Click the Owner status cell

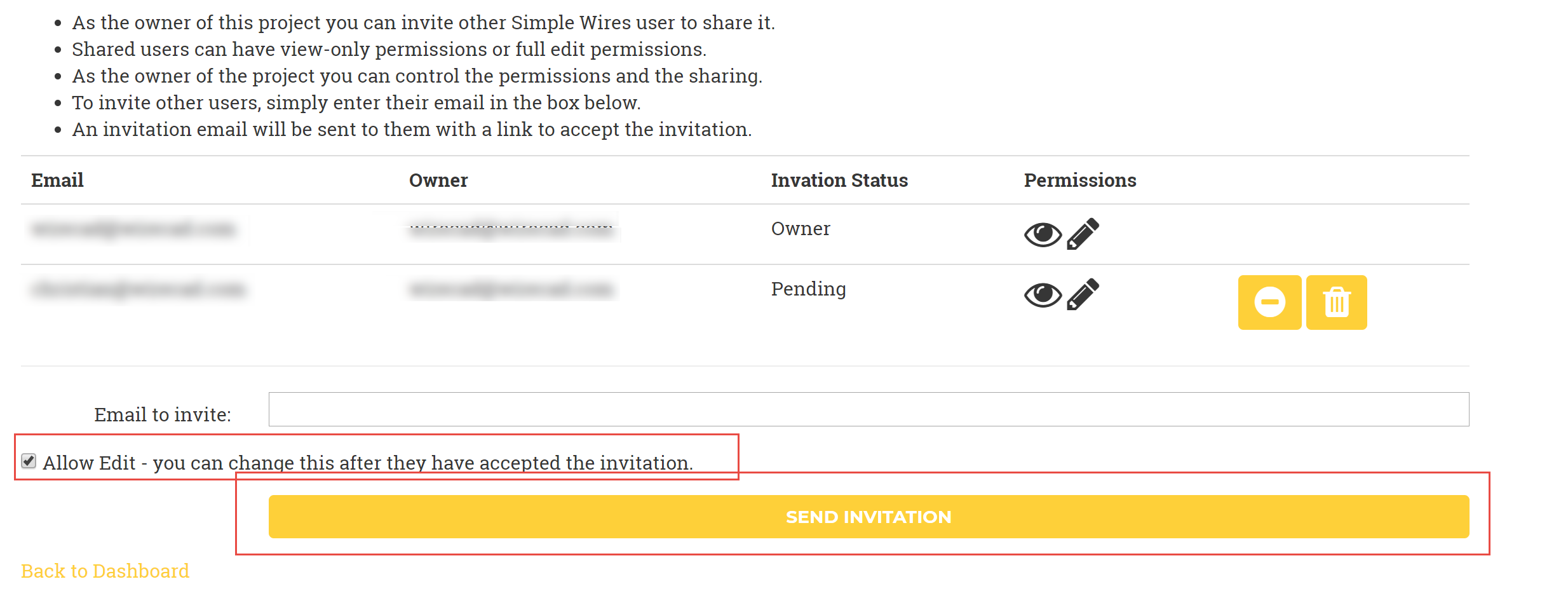[801, 229]
